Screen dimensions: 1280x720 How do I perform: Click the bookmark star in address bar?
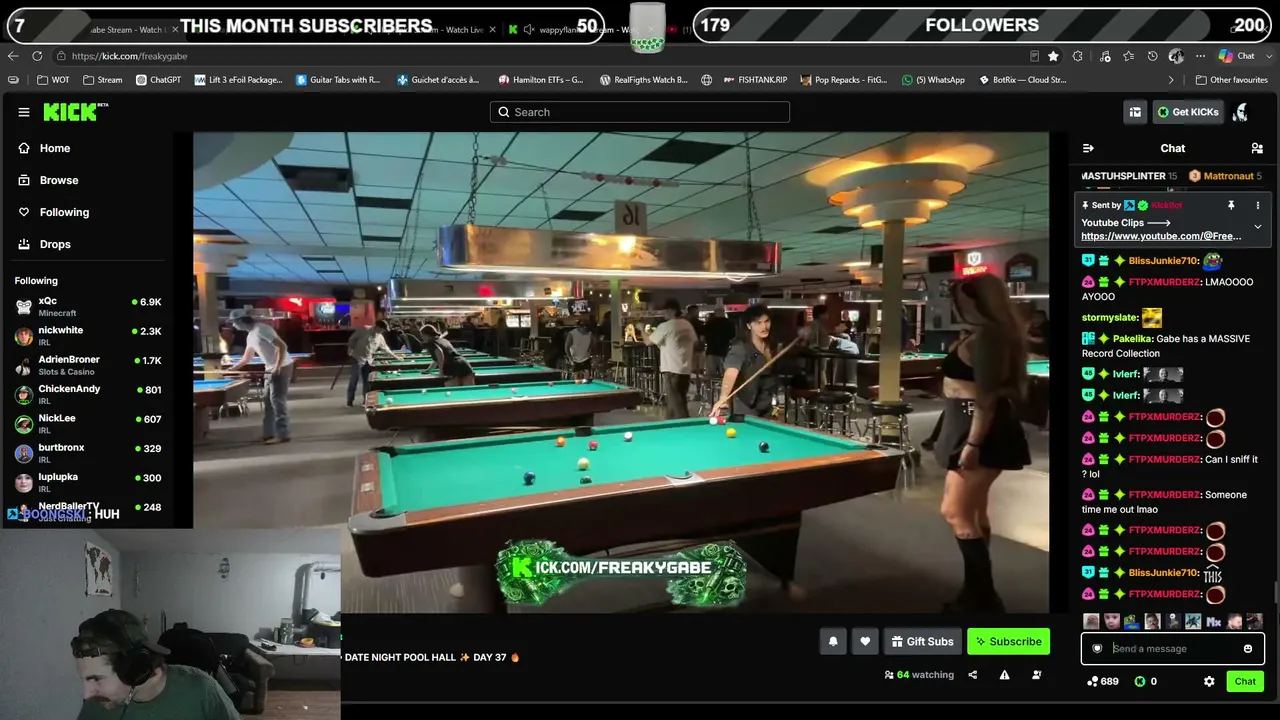click(1053, 56)
